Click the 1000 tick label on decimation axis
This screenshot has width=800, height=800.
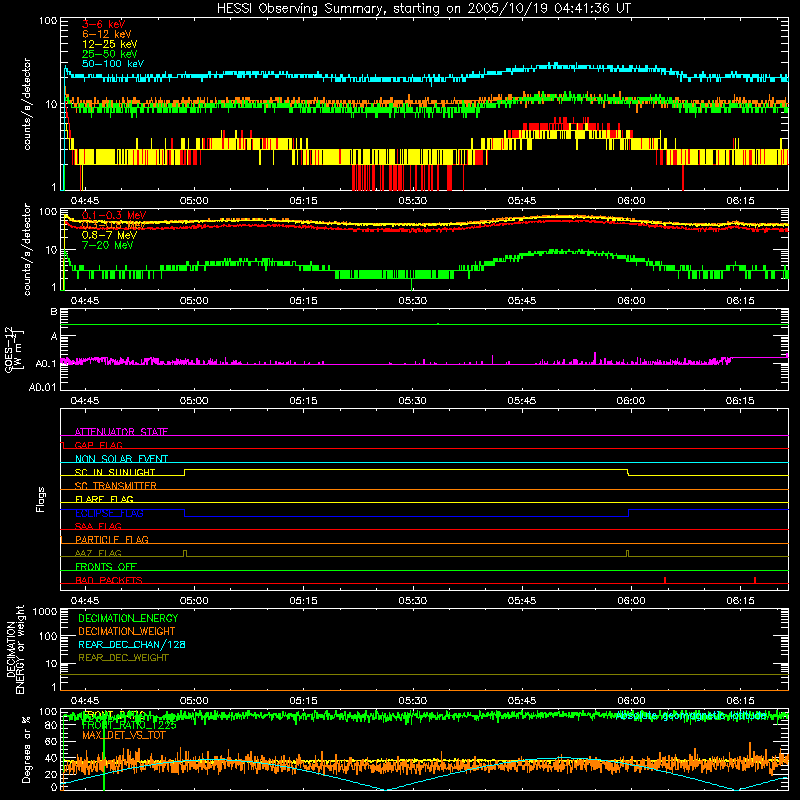click(x=45, y=611)
